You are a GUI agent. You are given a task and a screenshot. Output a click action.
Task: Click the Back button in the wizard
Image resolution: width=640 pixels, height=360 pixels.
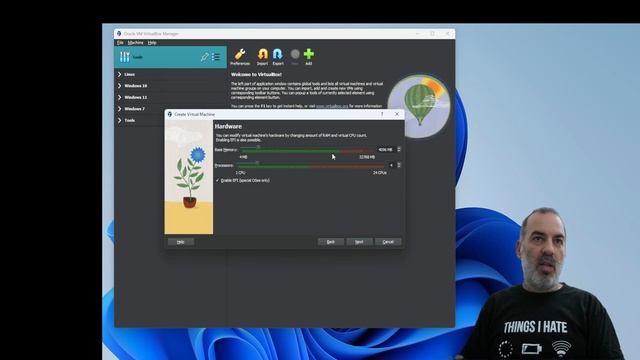point(331,242)
